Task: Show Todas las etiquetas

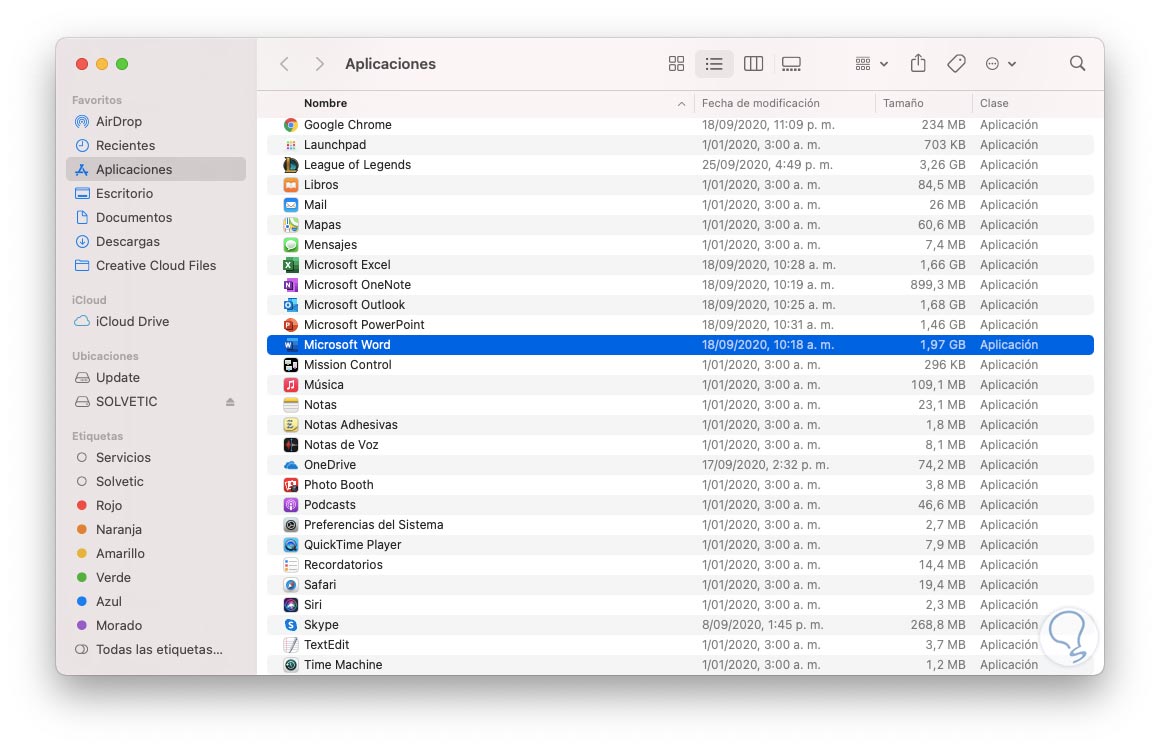Action: click(156, 650)
